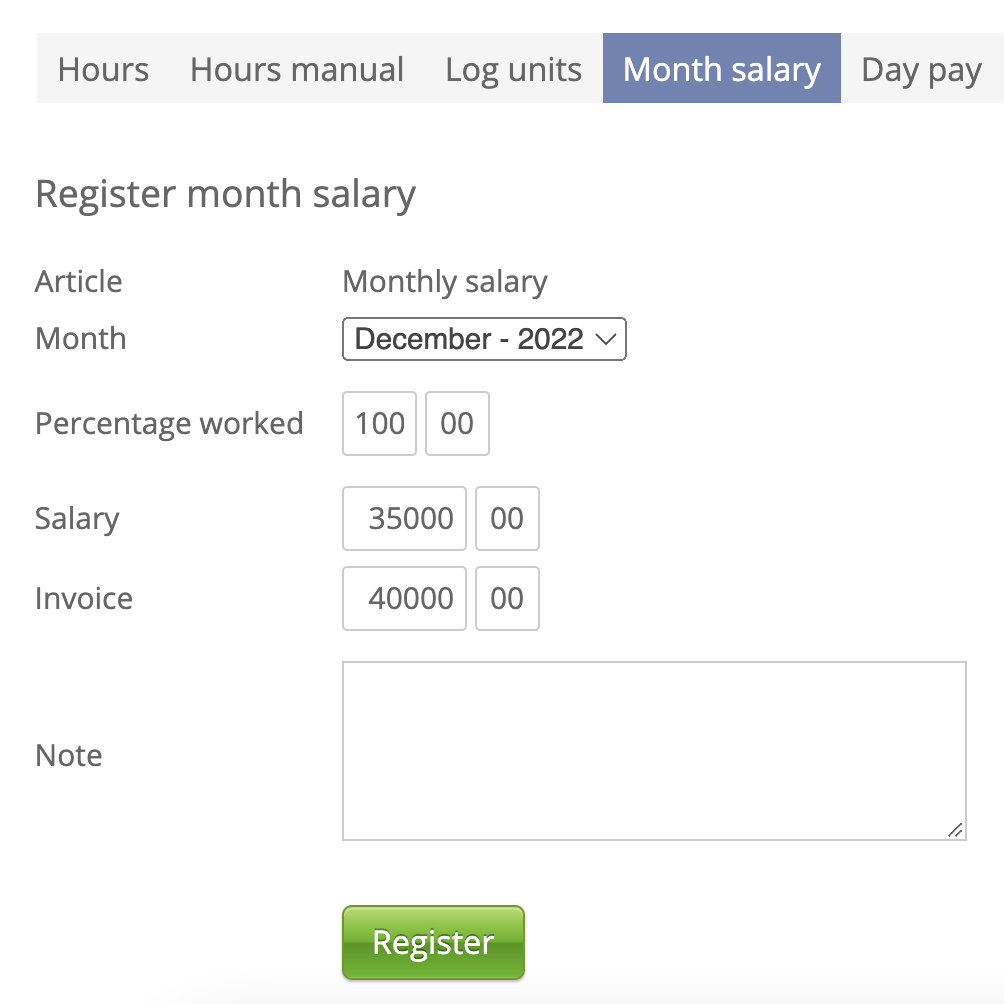Click the Article label
The height and width of the screenshot is (1004, 1004).
79,282
